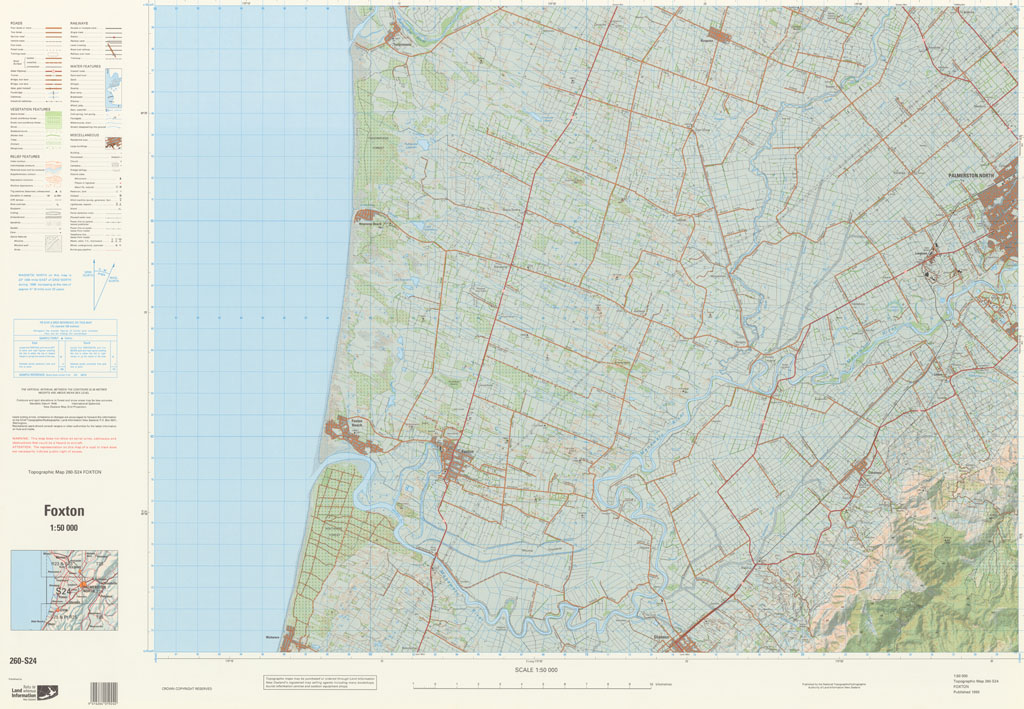Click the WATER FEATURES legend heading
The image size is (1024, 709).
tap(86, 67)
